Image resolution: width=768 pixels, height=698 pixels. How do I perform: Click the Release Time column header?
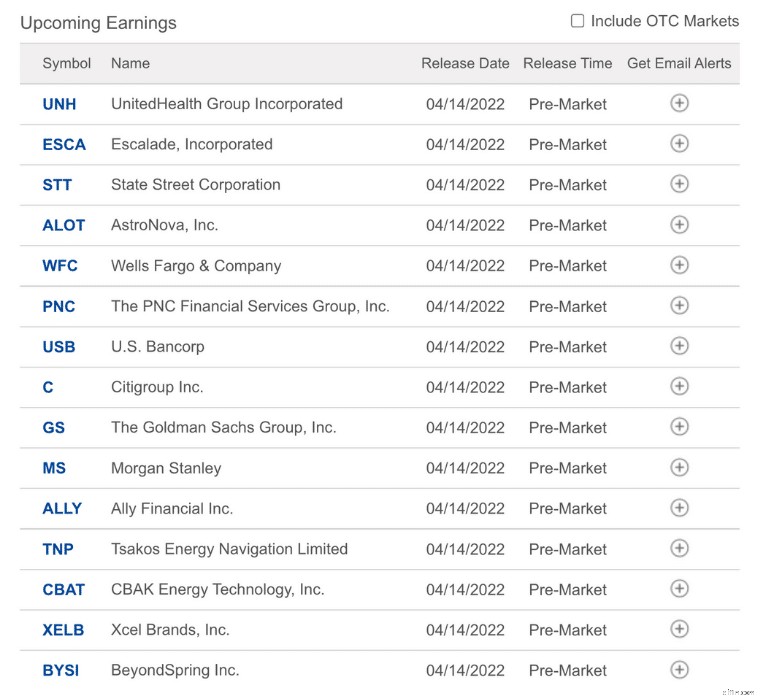pos(568,64)
